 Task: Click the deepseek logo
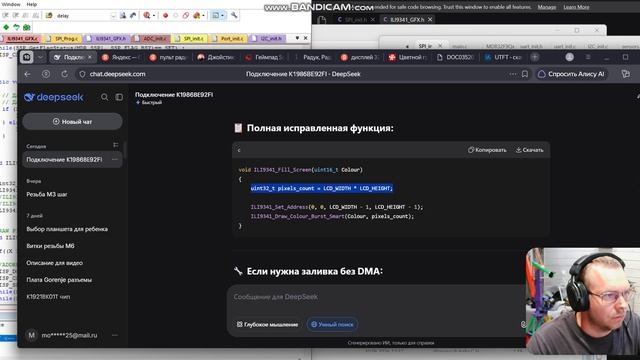pos(53,97)
